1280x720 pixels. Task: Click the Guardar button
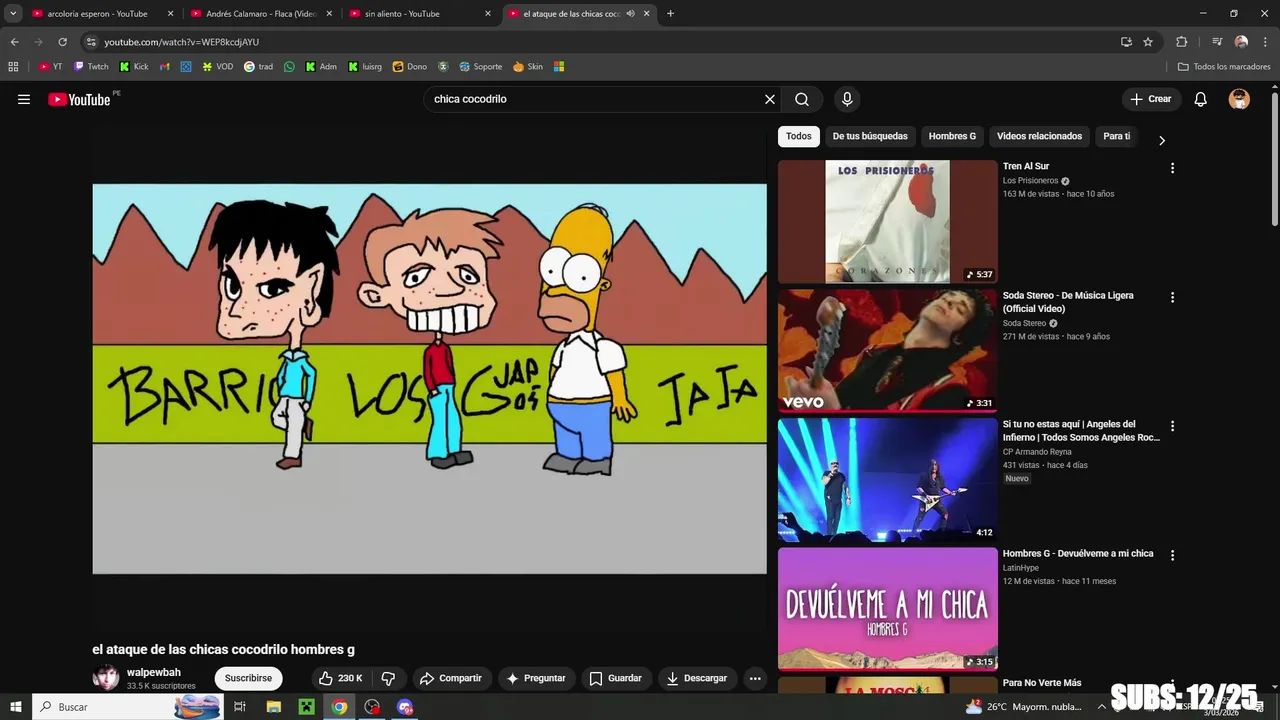pyautogui.click(x=615, y=678)
